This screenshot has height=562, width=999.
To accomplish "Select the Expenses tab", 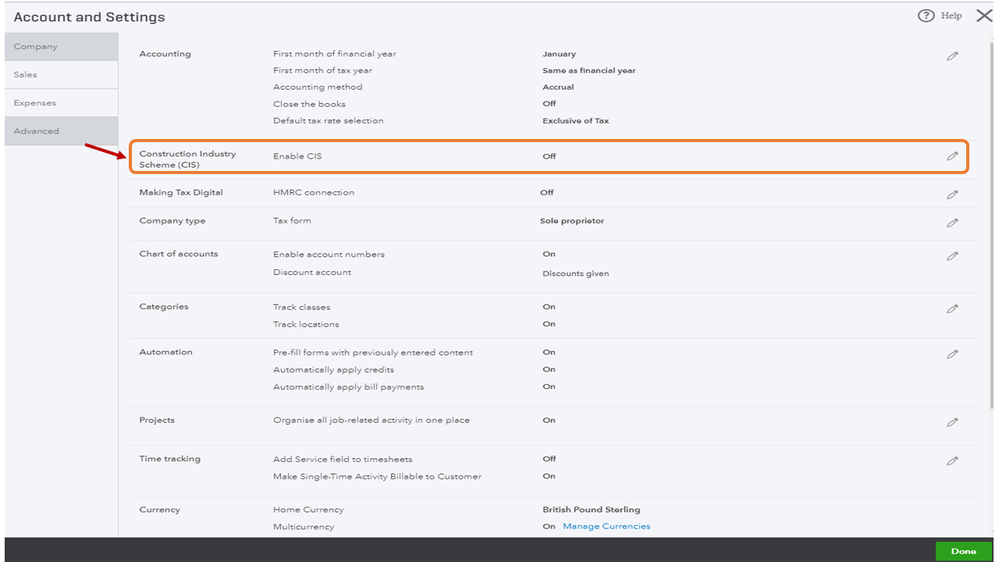I will pyautogui.click(x=35, y=103).
